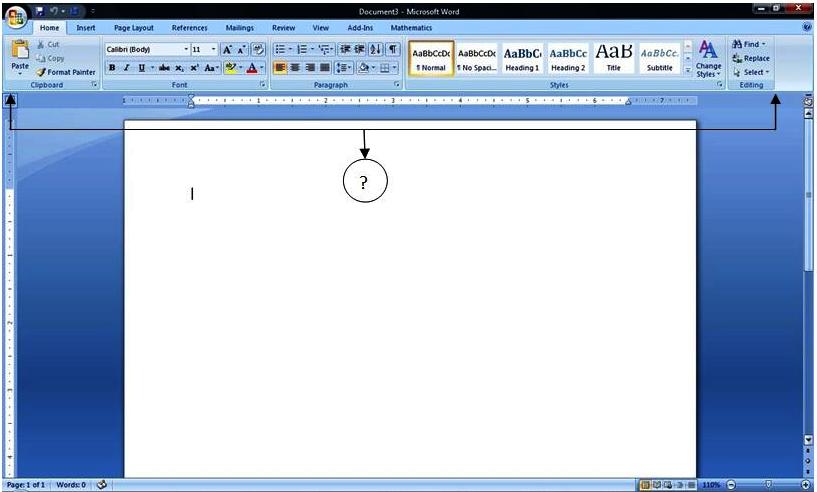This screenshot has height=492, width=817.
Task: Open the Office Button menu
Action: click(x=16, y=17)
